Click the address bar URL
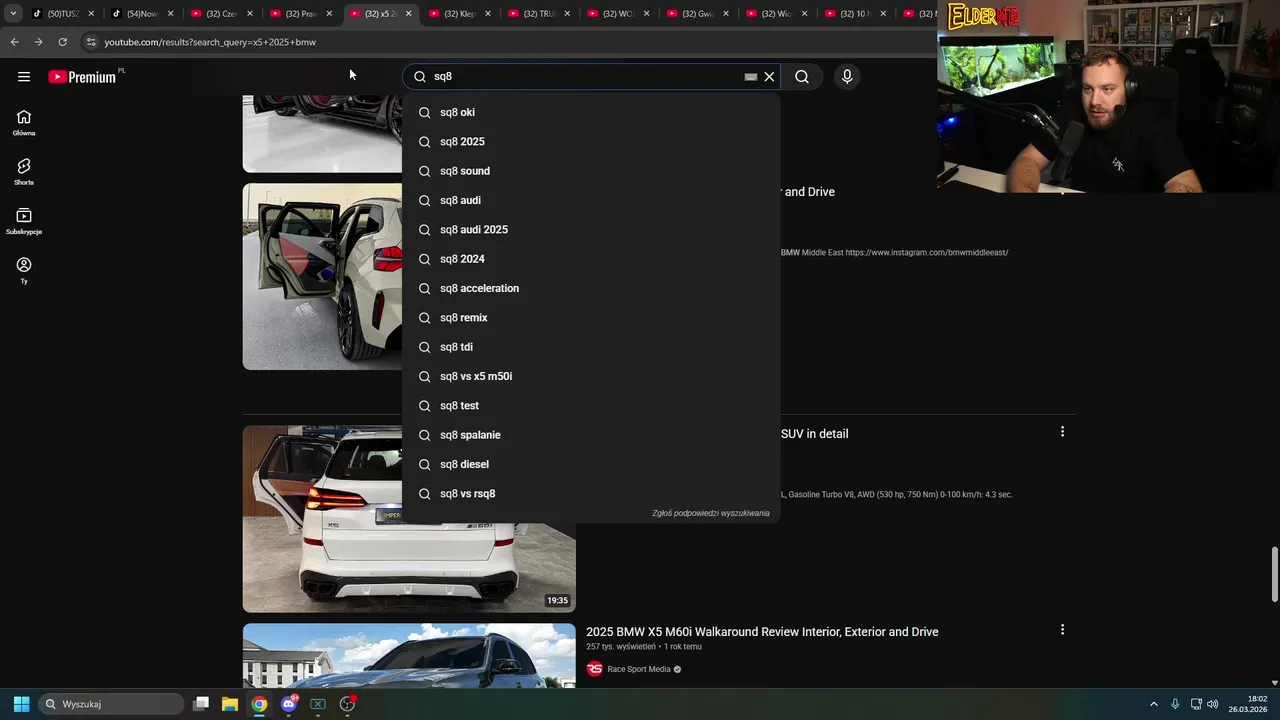The height and width of the screenshot is (720, 1280). click(x=210, y=42)
